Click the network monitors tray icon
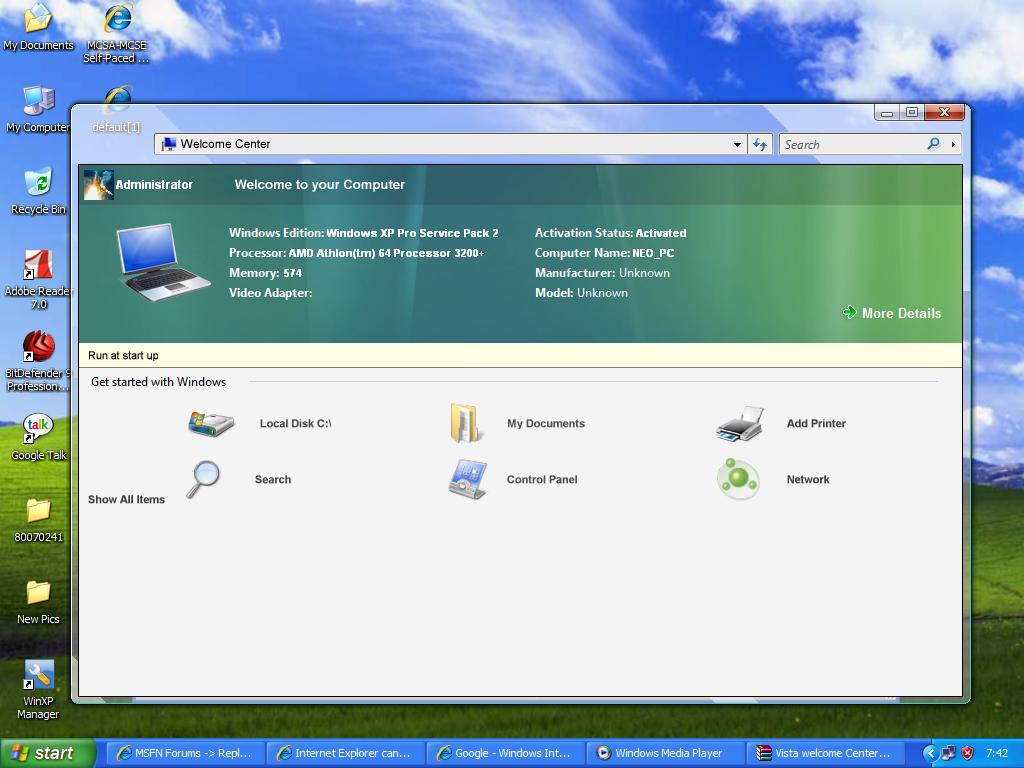This screenshot has width=1024, height=768. [949, 754]
